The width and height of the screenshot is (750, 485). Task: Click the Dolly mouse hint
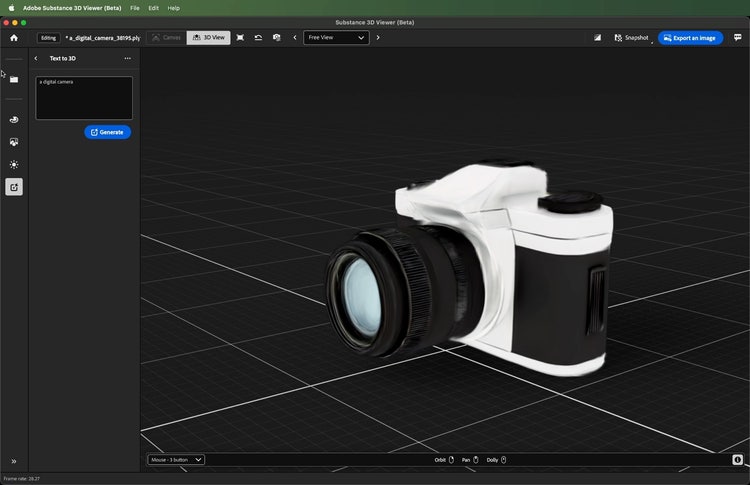click(496, 460)
